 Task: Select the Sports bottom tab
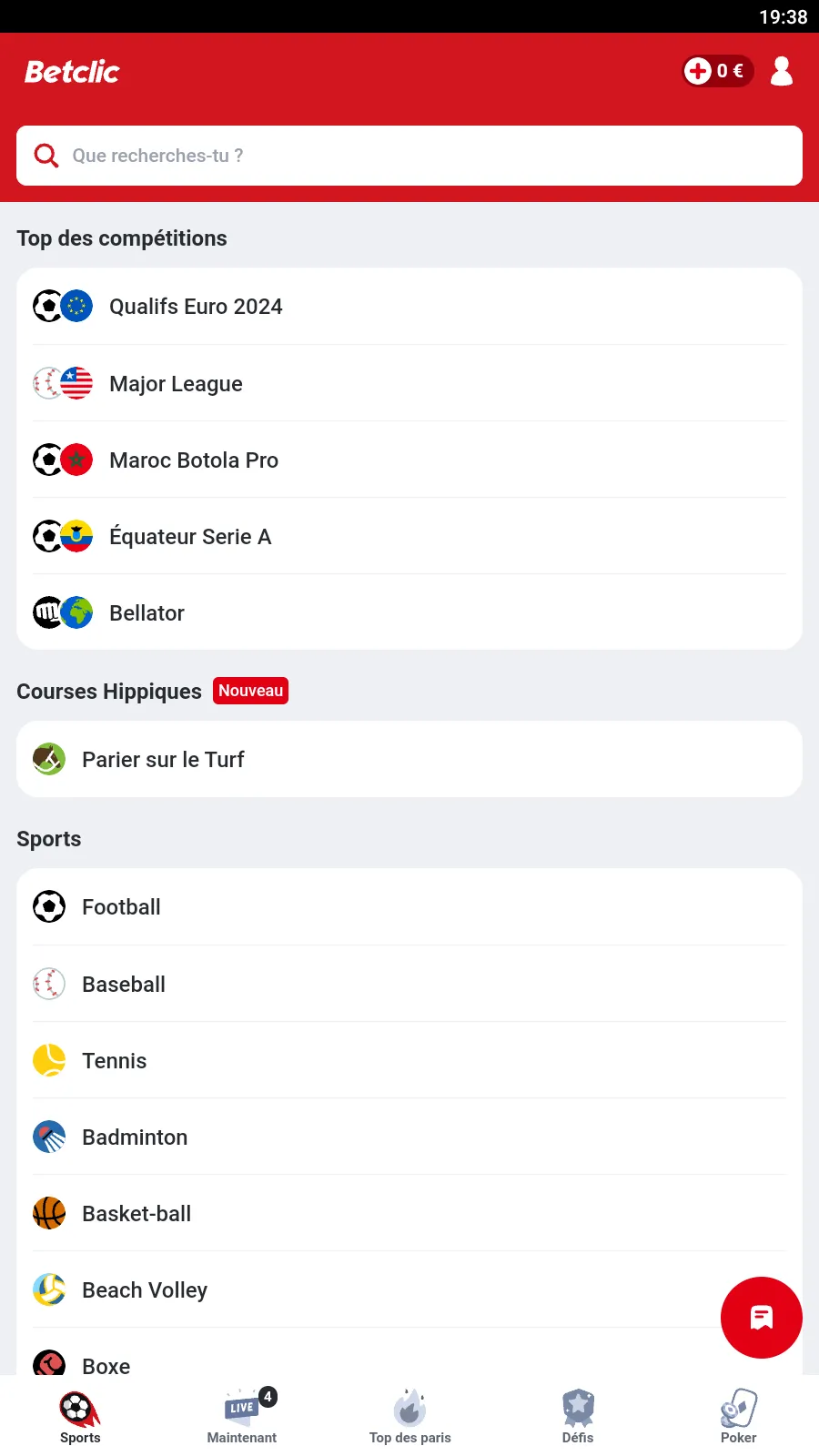(x=80, y=1416)
